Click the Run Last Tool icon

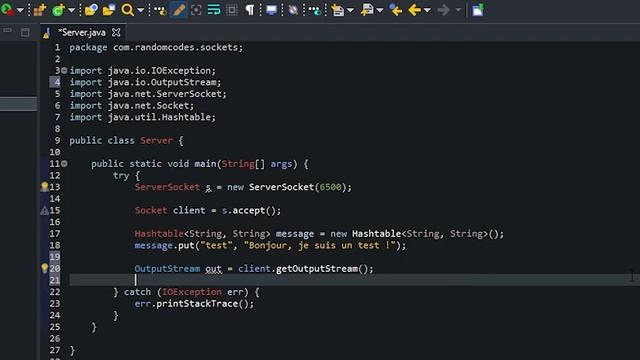7,9
